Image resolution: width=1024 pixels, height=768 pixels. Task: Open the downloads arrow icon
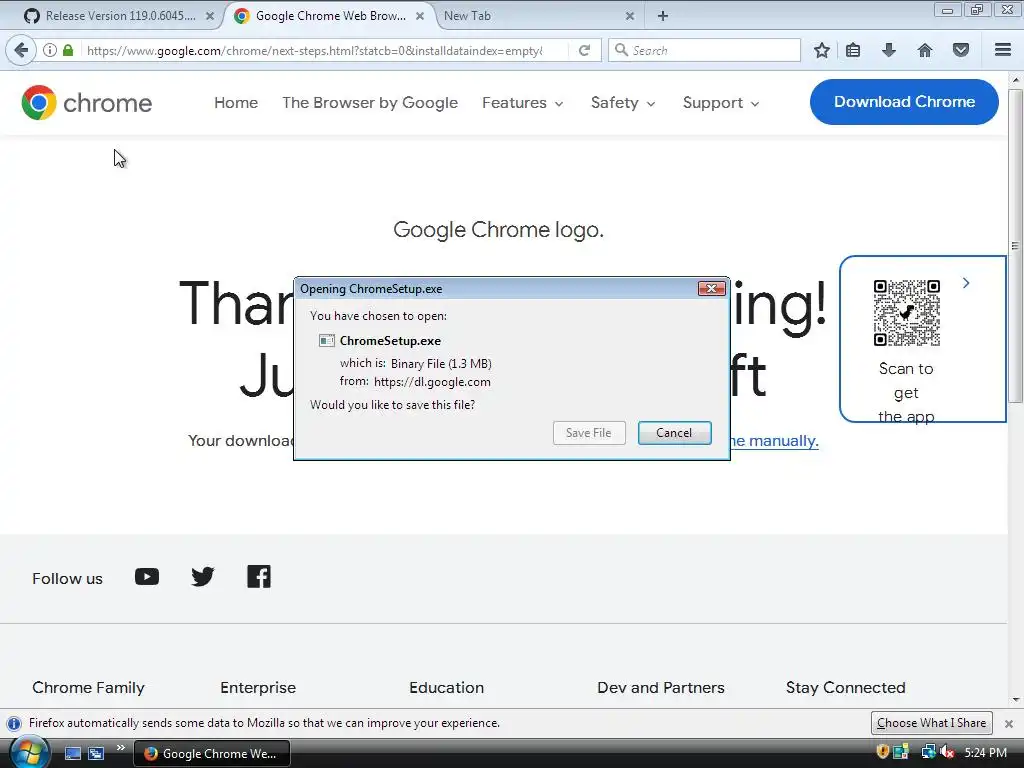[889, 50]
